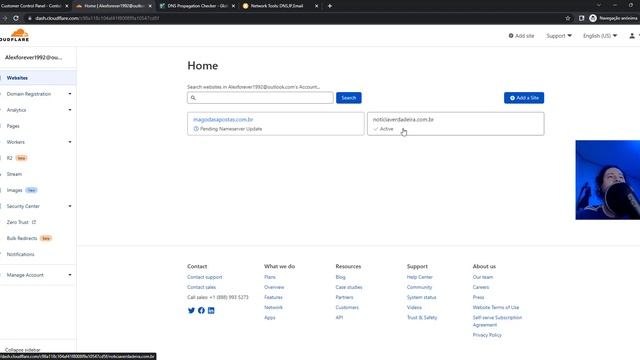Open Plans footer link
The height and width of the screenshot is (360, 640).
pos(270,277)
